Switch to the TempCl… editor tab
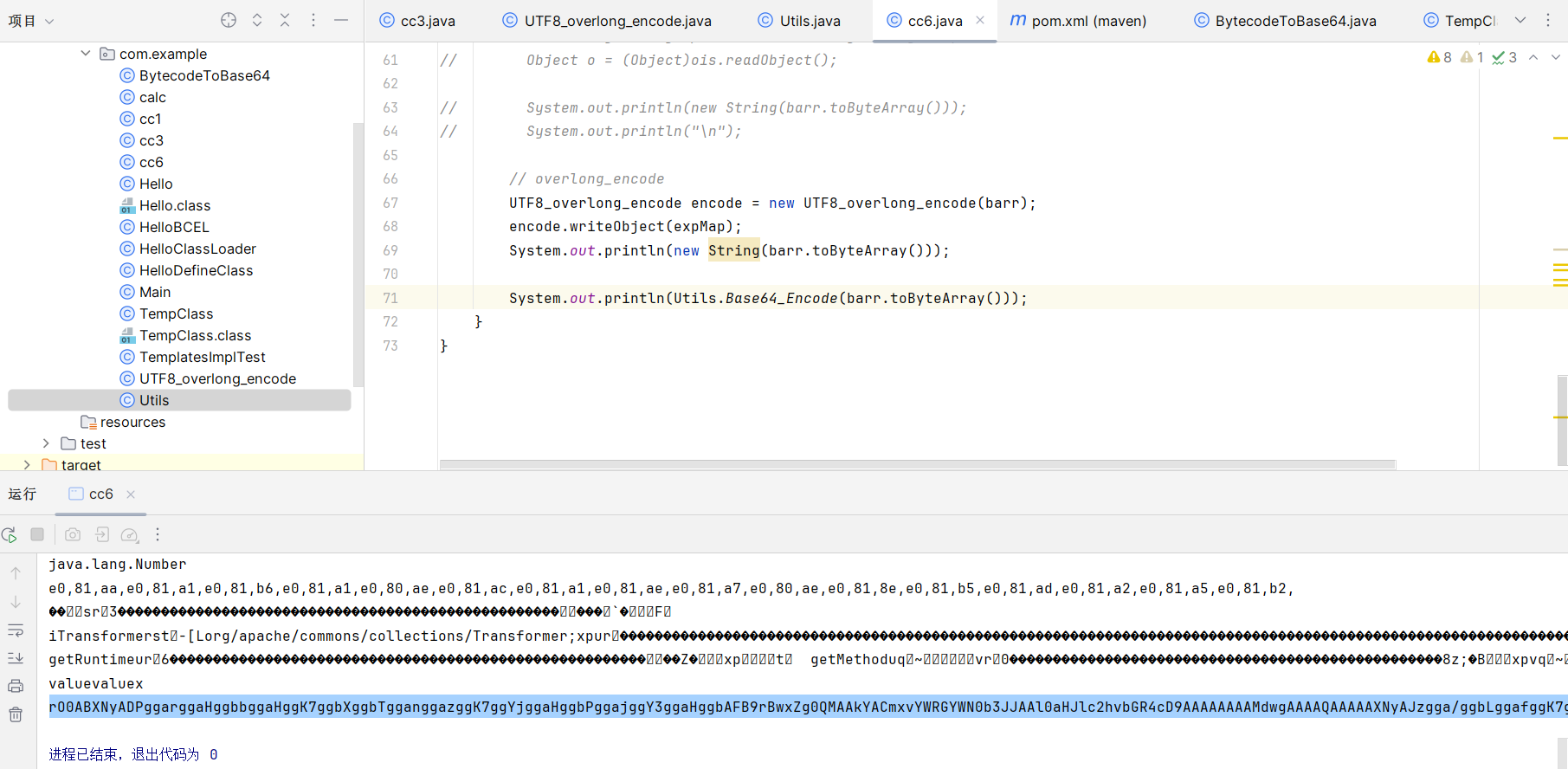The image size is (1568, 769). pos(1460,21)
